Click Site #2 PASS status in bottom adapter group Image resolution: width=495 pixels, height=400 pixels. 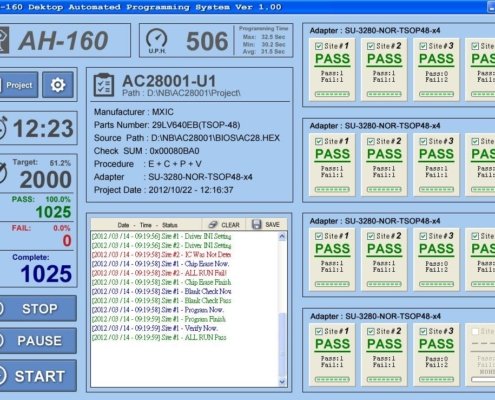[384, 344]
